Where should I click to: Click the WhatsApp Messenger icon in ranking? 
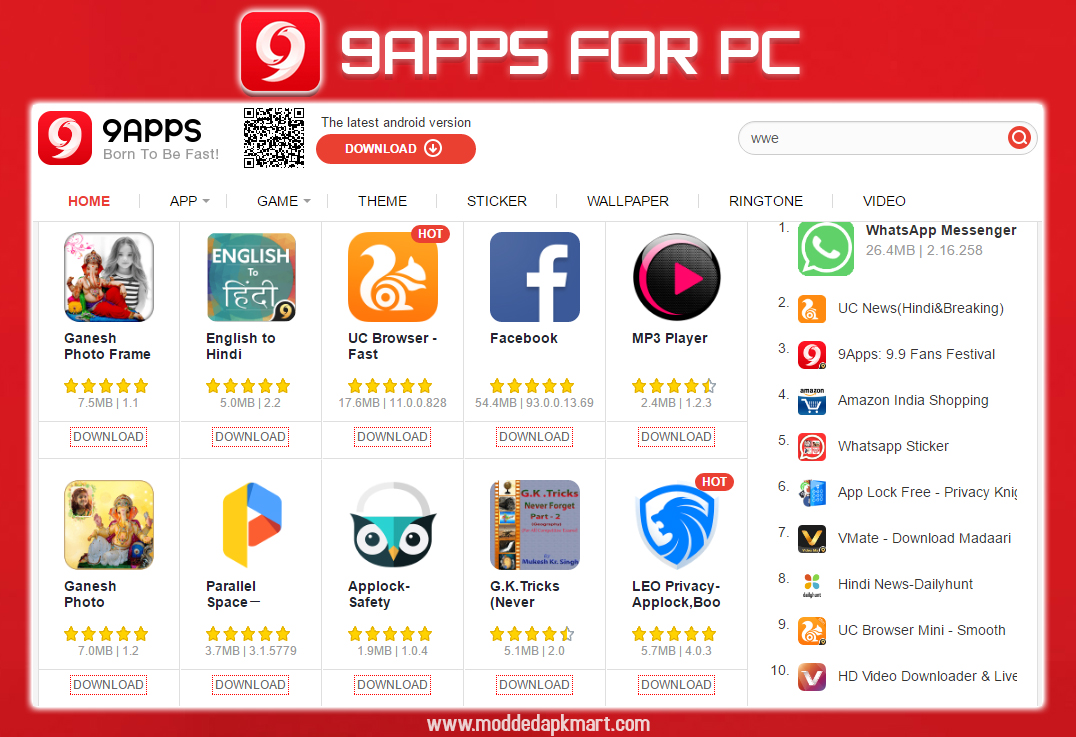[x=826, y=248]
